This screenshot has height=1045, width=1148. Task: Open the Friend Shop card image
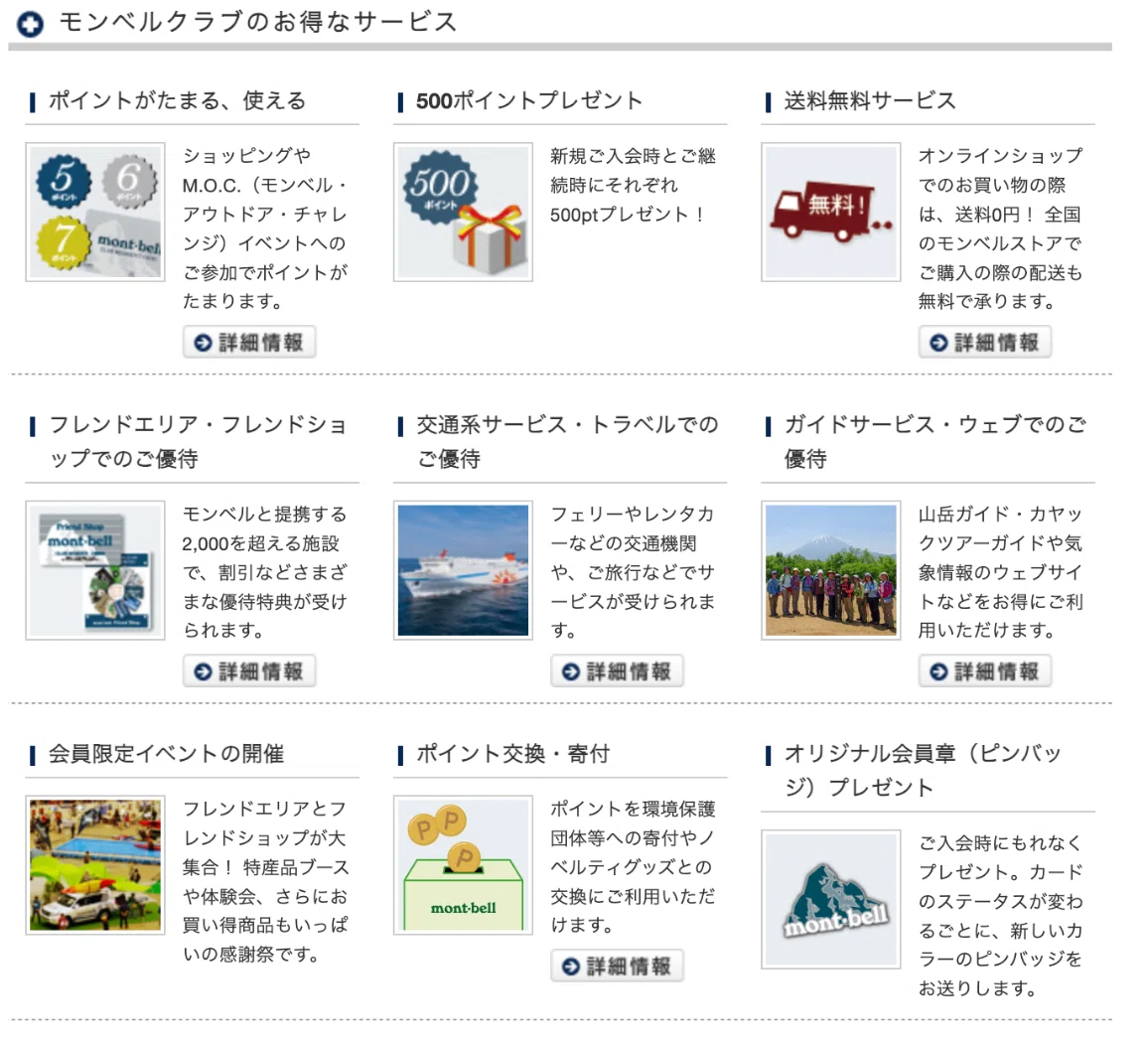coord(95,570)
